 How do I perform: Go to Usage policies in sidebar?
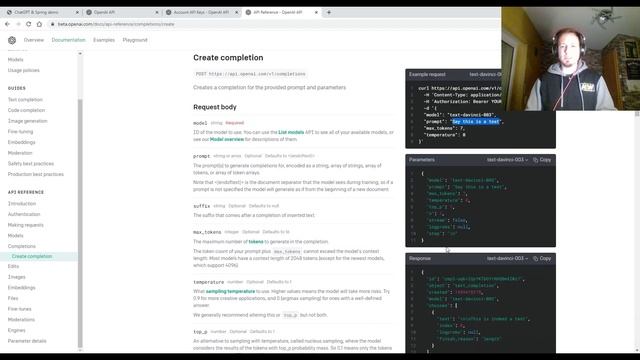click(24, 70)
